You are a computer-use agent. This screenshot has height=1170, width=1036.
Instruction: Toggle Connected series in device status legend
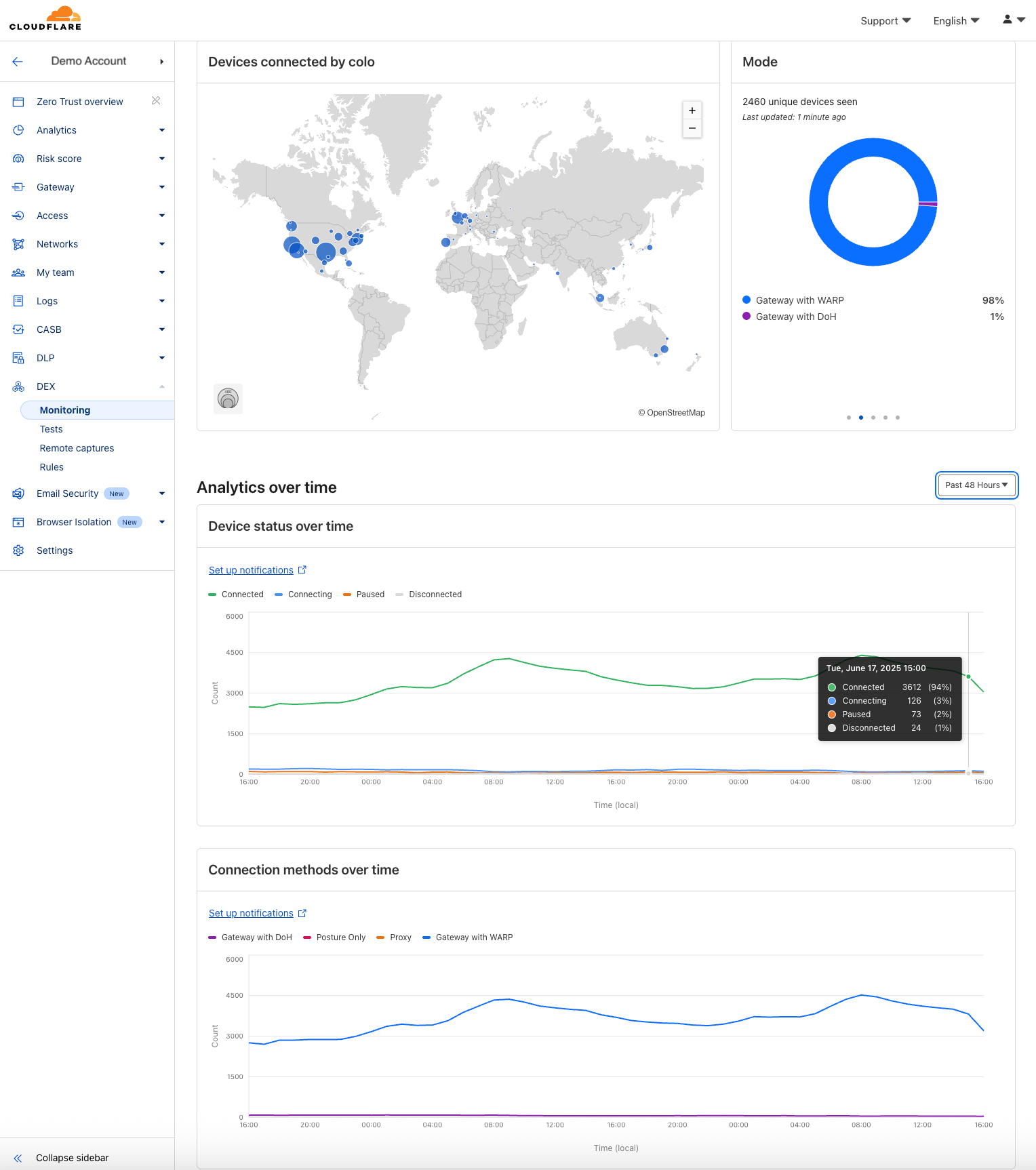(236, 594)
